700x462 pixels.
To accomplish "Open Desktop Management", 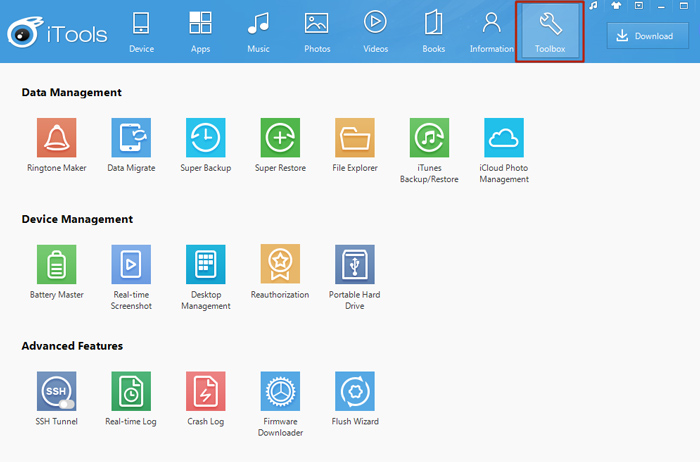I will tap(206, 264).
